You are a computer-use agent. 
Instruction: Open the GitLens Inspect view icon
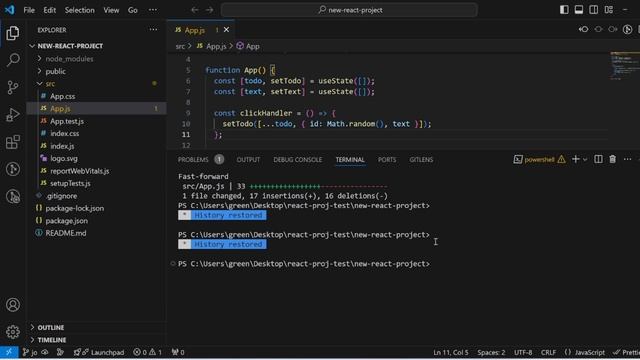tap(13, 196)
